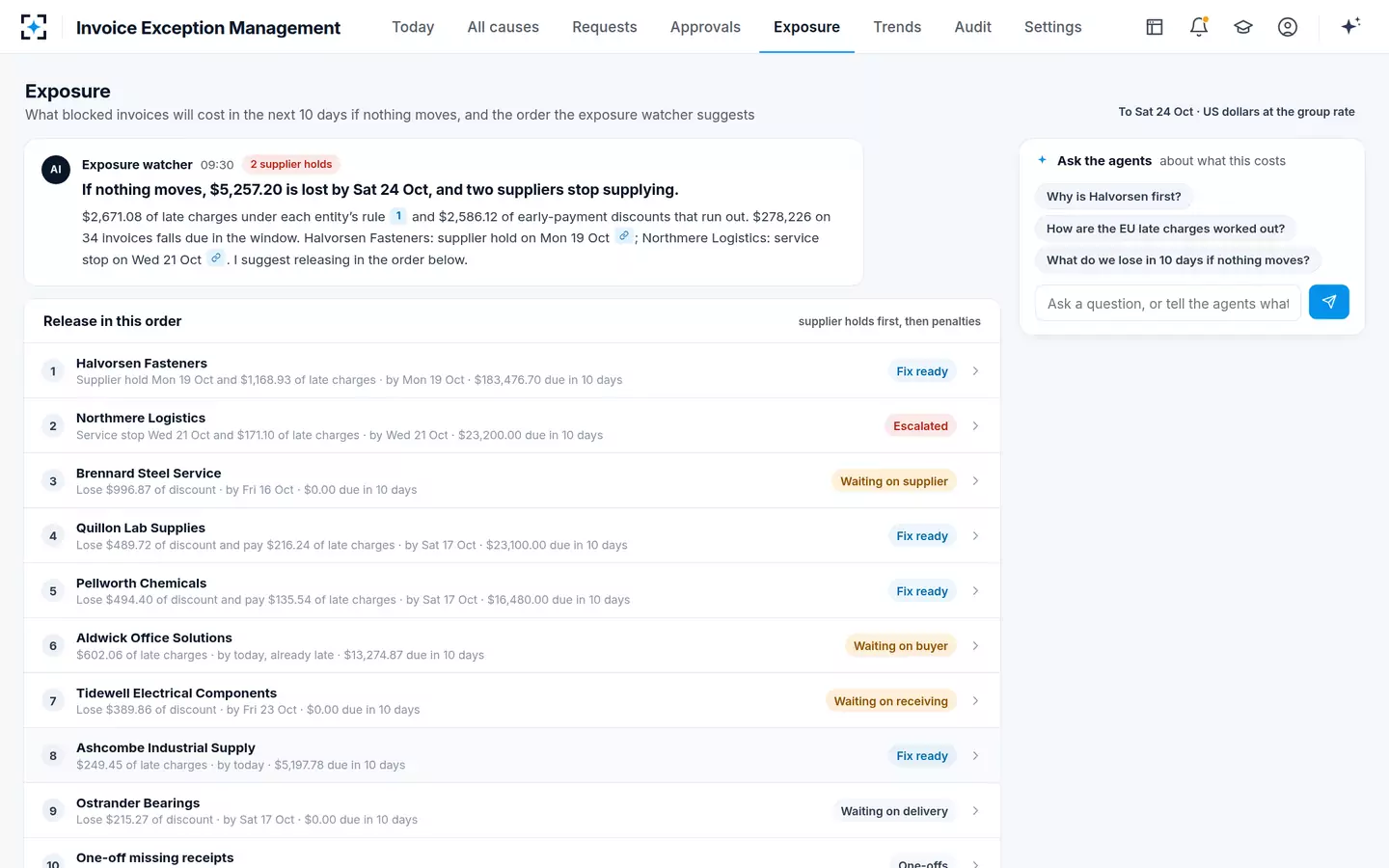Open the link icon after Wed 21 Oct
Viewport: 1389px width, 868px height.
coord(216,258)
